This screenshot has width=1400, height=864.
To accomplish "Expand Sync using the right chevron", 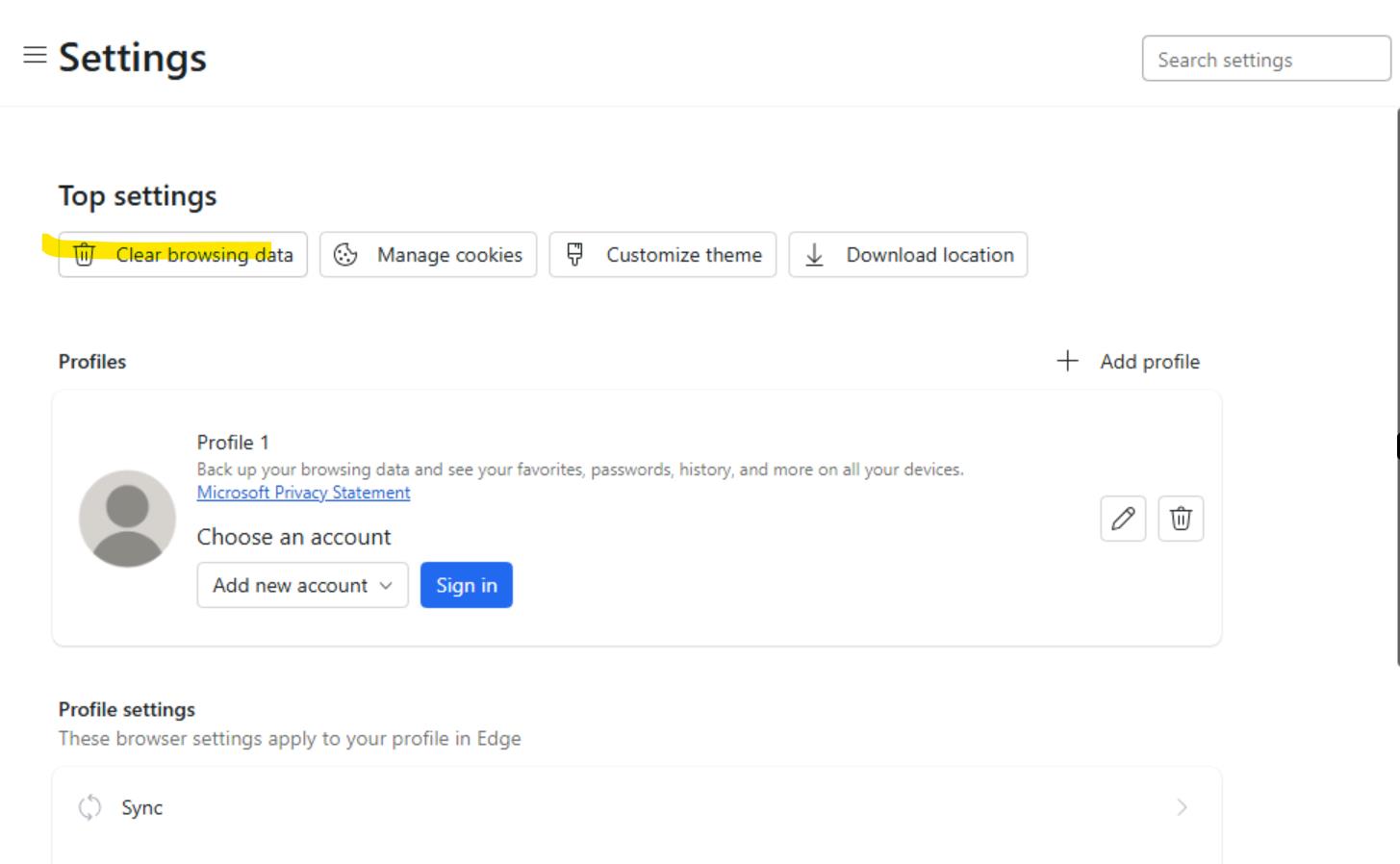I will (x=1182, y=807).
